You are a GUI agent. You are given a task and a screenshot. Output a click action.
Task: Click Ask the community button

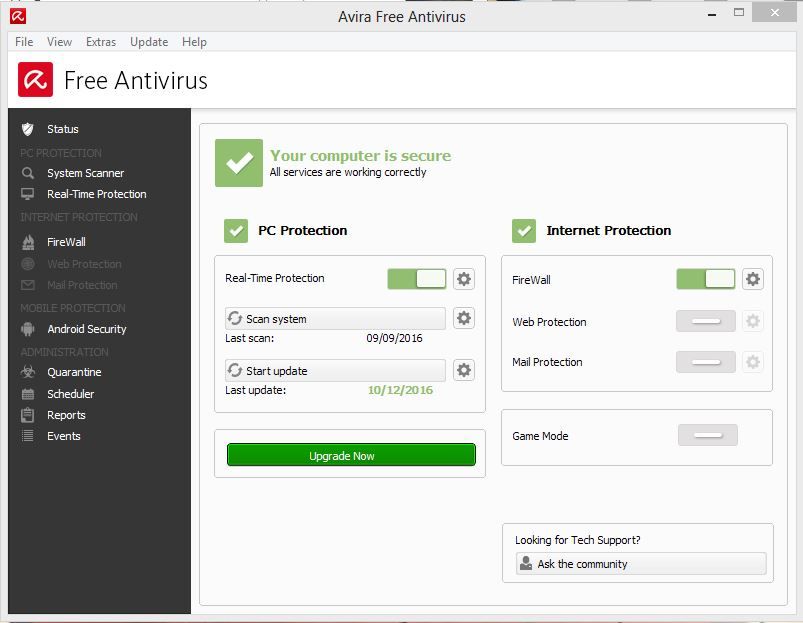pos(641,564)
